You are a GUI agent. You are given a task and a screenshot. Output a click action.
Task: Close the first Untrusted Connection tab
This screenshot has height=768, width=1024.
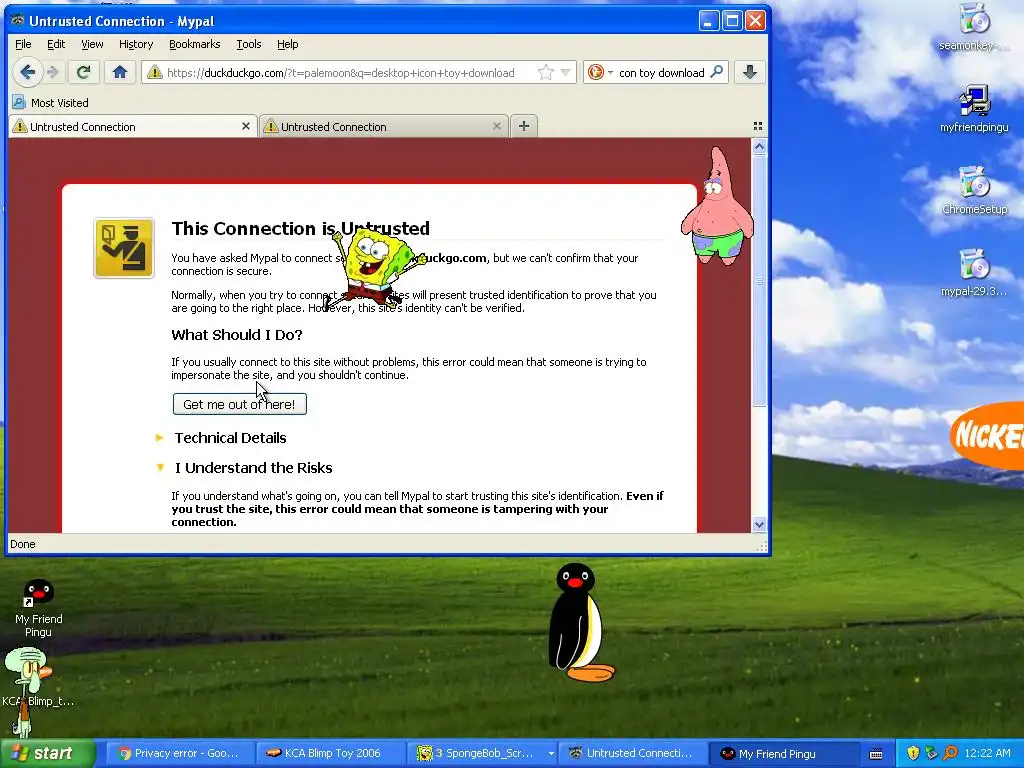pyautogui.click(x=246, y=126)
